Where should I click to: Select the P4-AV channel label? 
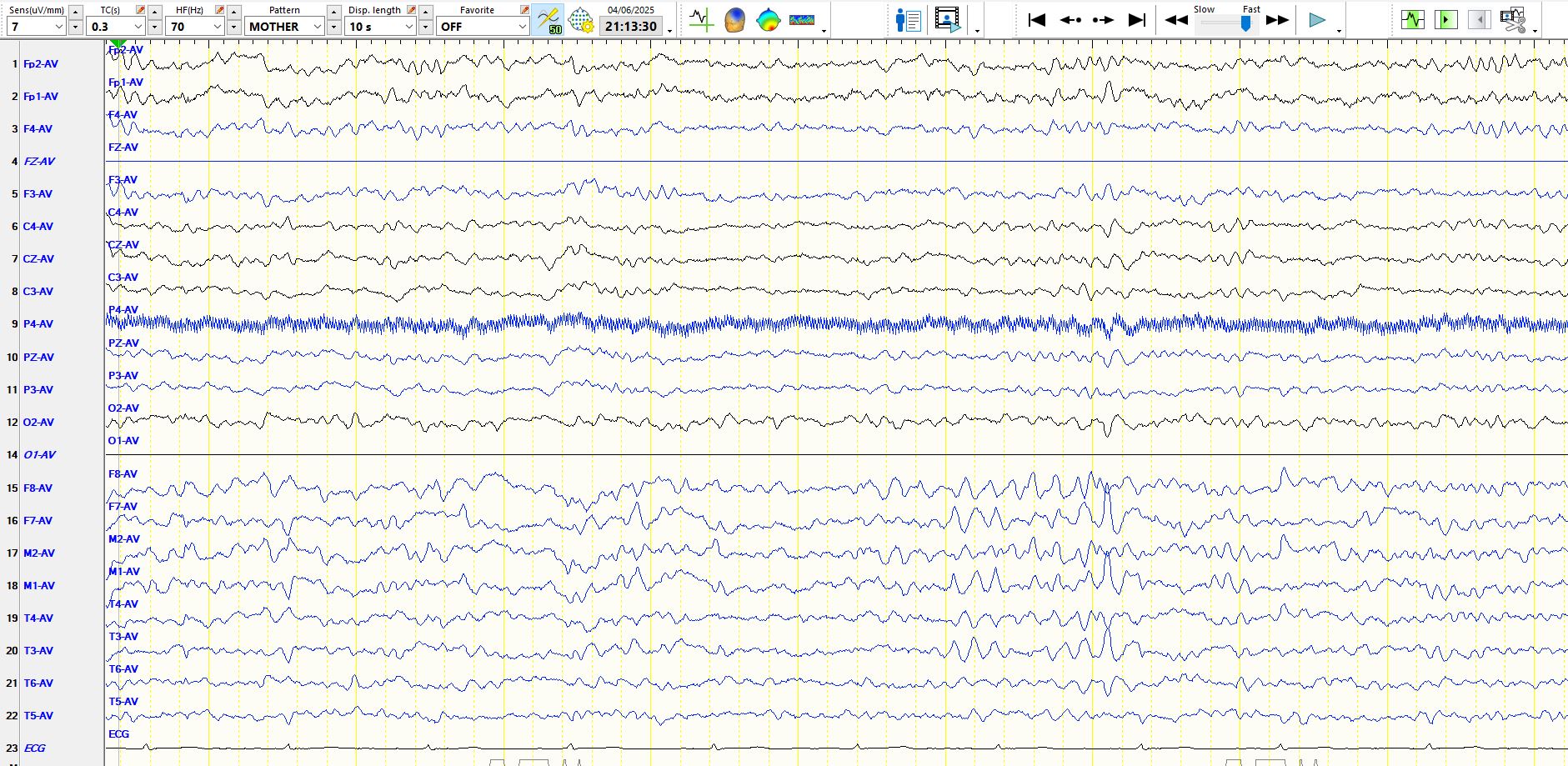(x=38, y=324)
